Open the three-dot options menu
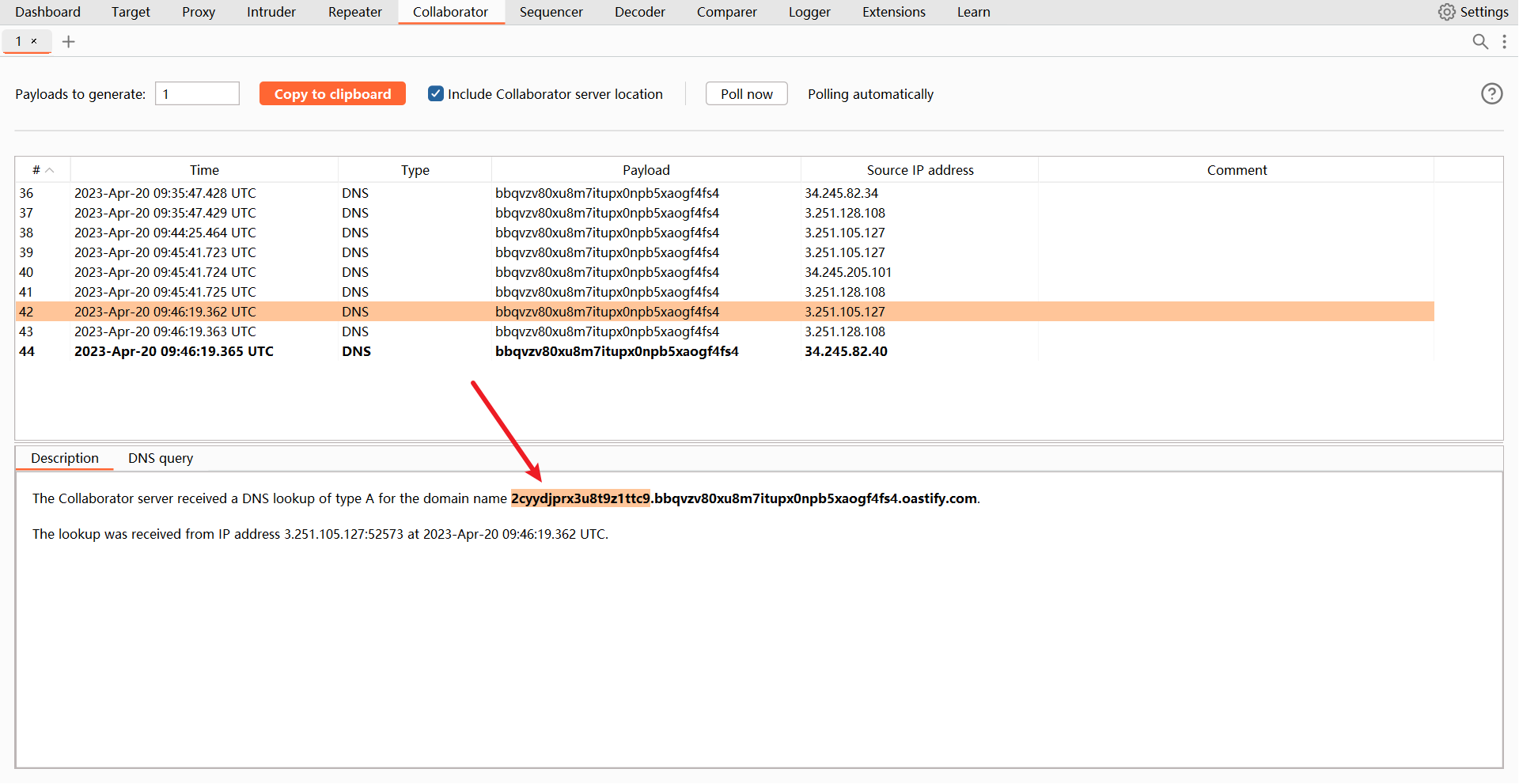 1504,42
